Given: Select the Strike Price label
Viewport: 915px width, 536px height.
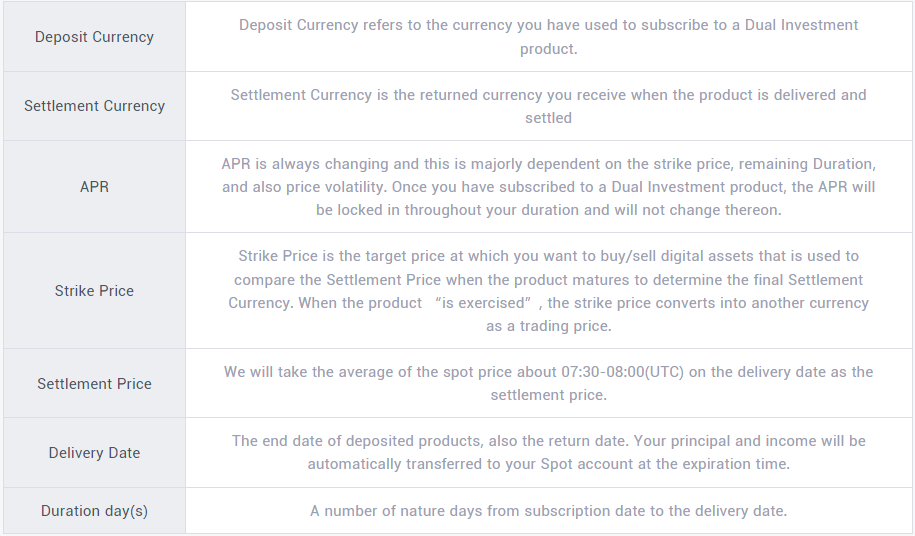Looking at the screenshot, I should [94, 290].
